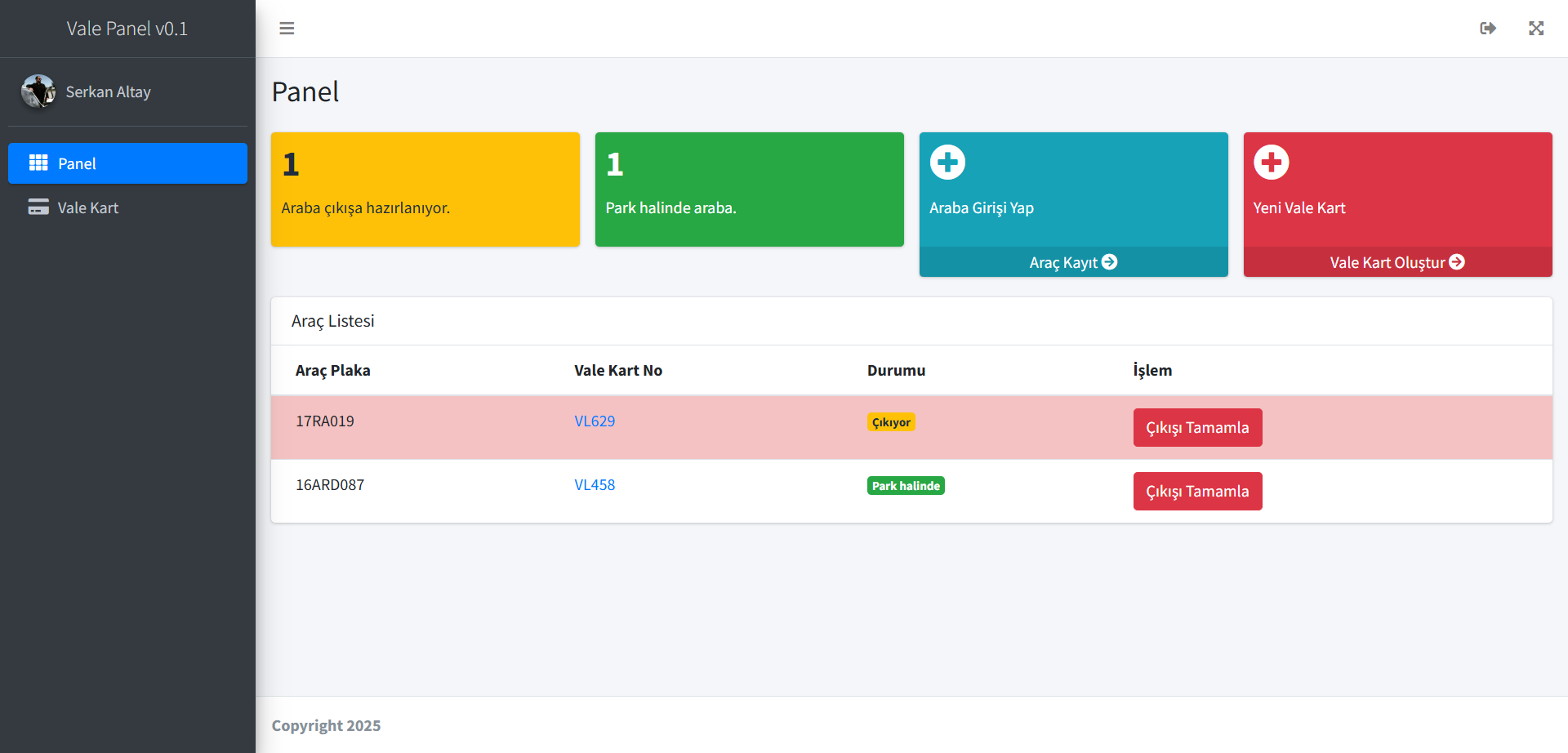Click the Serkan Altay profile avatar
Image resolution: width=1568 pixels, height=753 pixels.
(38, 91)
